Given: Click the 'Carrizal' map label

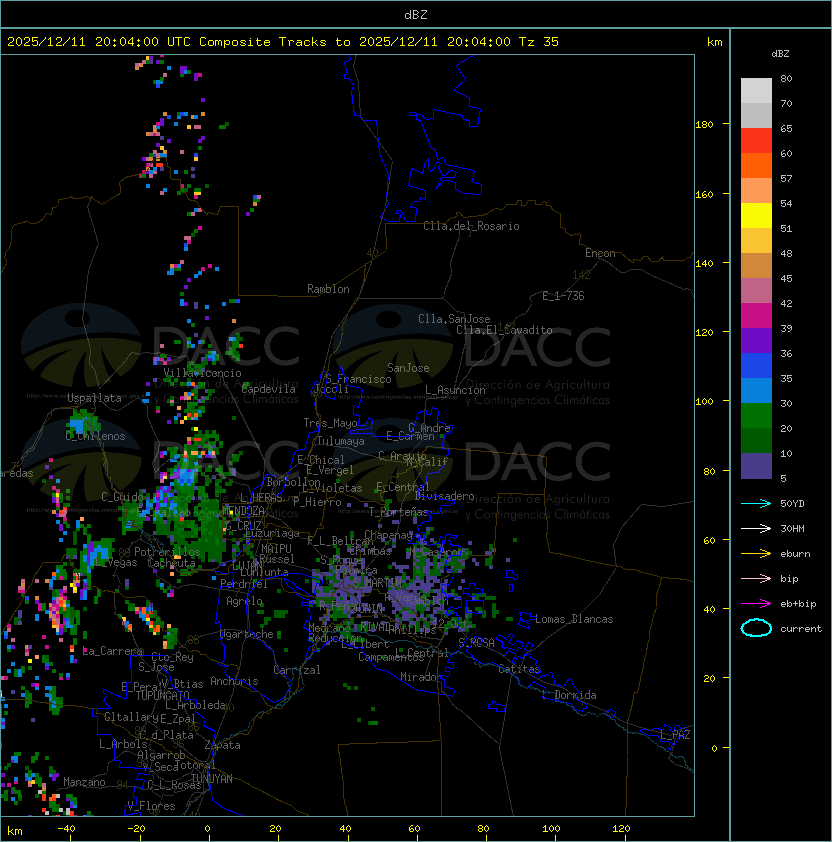Looking at the screenshot, I should (x=296, y=670).
